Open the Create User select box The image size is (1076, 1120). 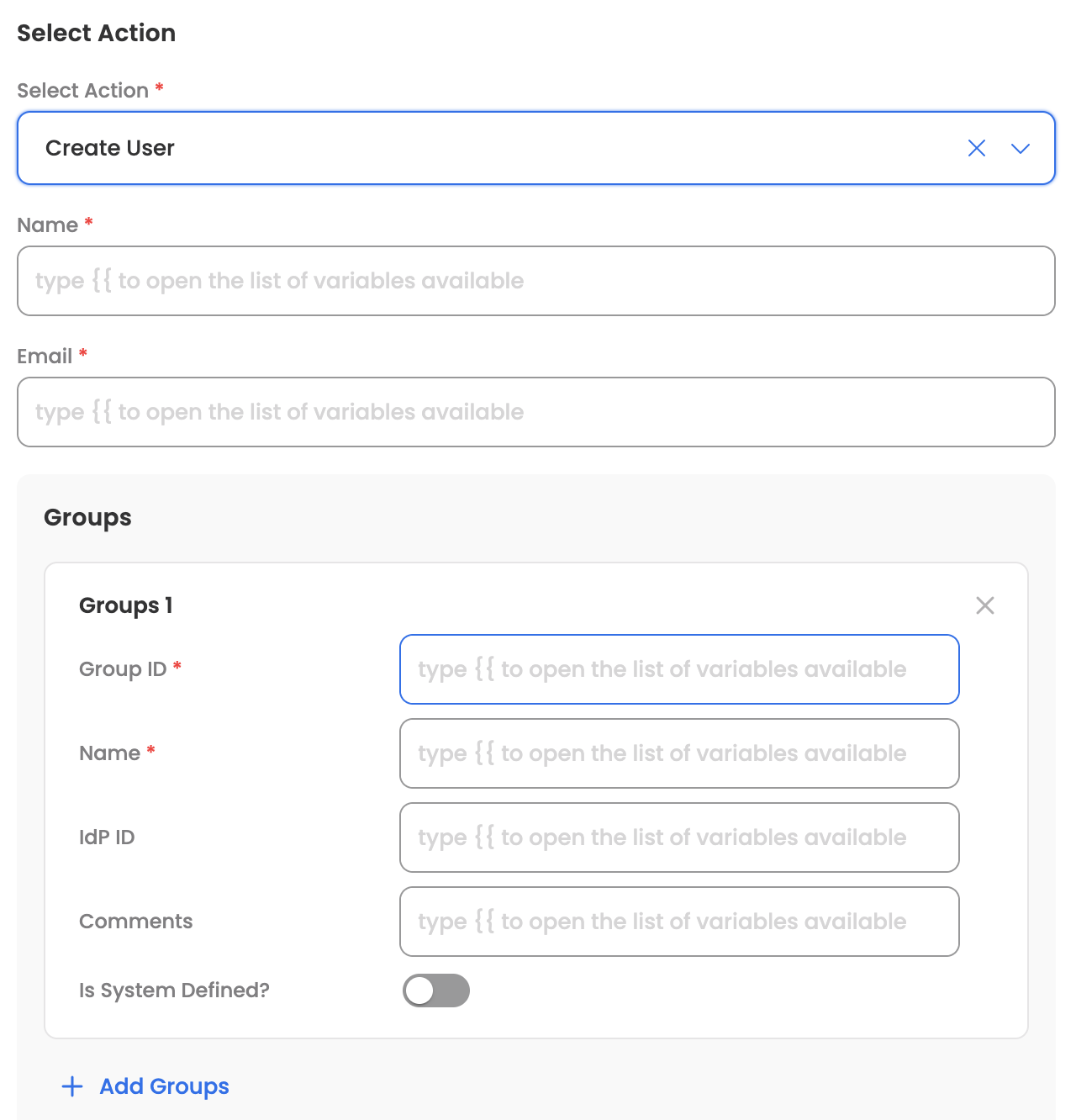coord(536,148)
